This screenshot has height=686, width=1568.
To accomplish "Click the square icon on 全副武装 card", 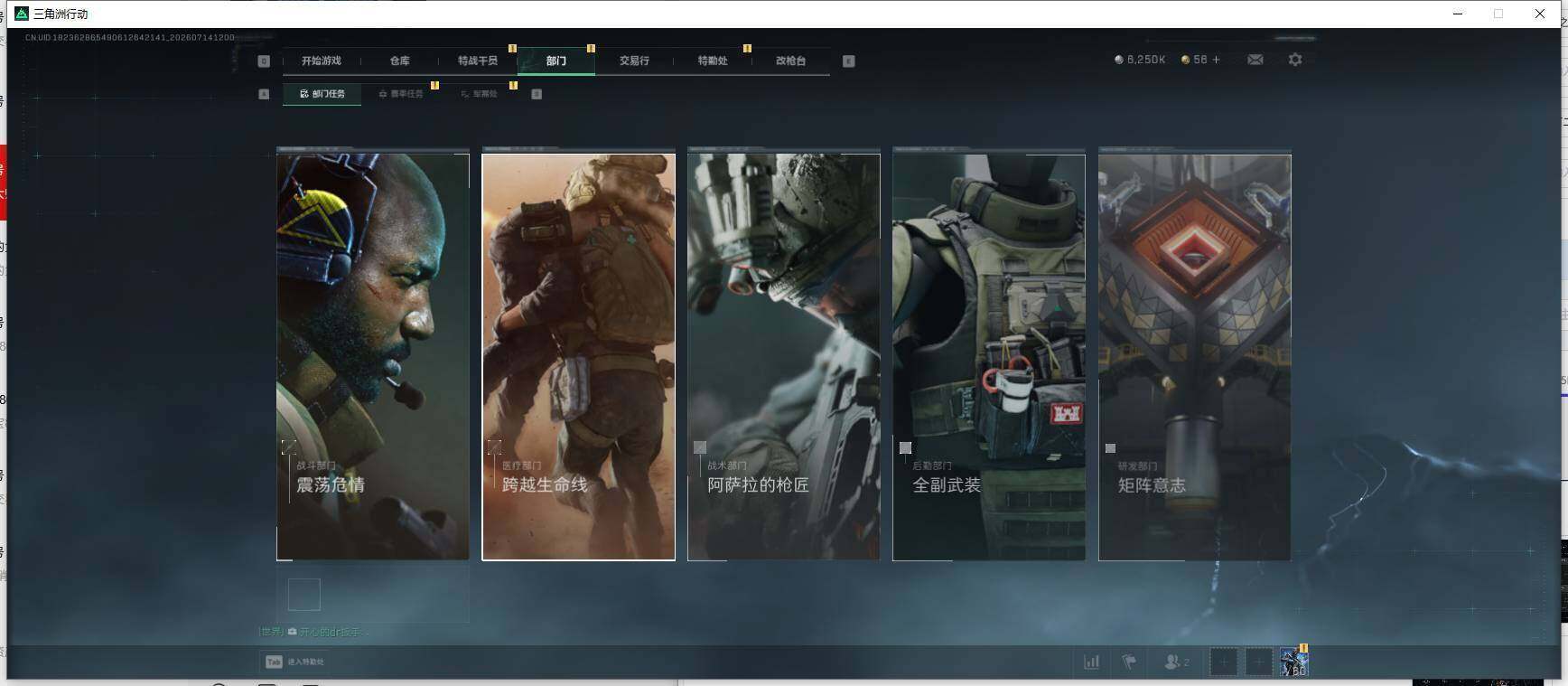I will click(x=905, y=447).
